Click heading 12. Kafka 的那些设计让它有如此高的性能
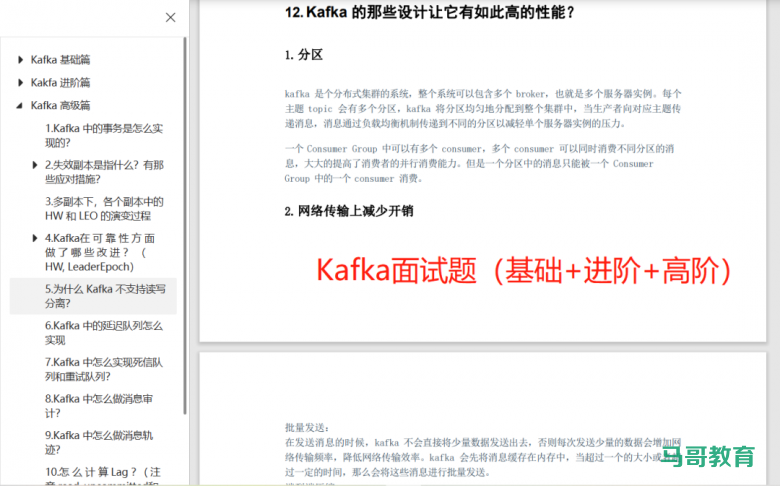This screenshot has height=486, width=780. coord(430,13)
